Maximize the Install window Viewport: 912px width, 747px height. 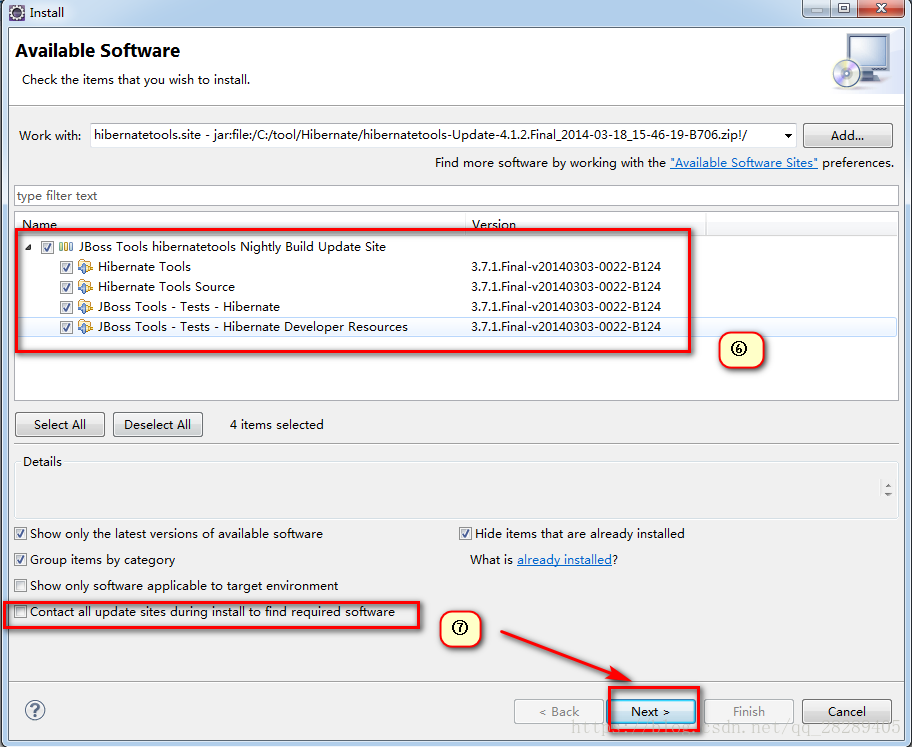click(844, 8)
